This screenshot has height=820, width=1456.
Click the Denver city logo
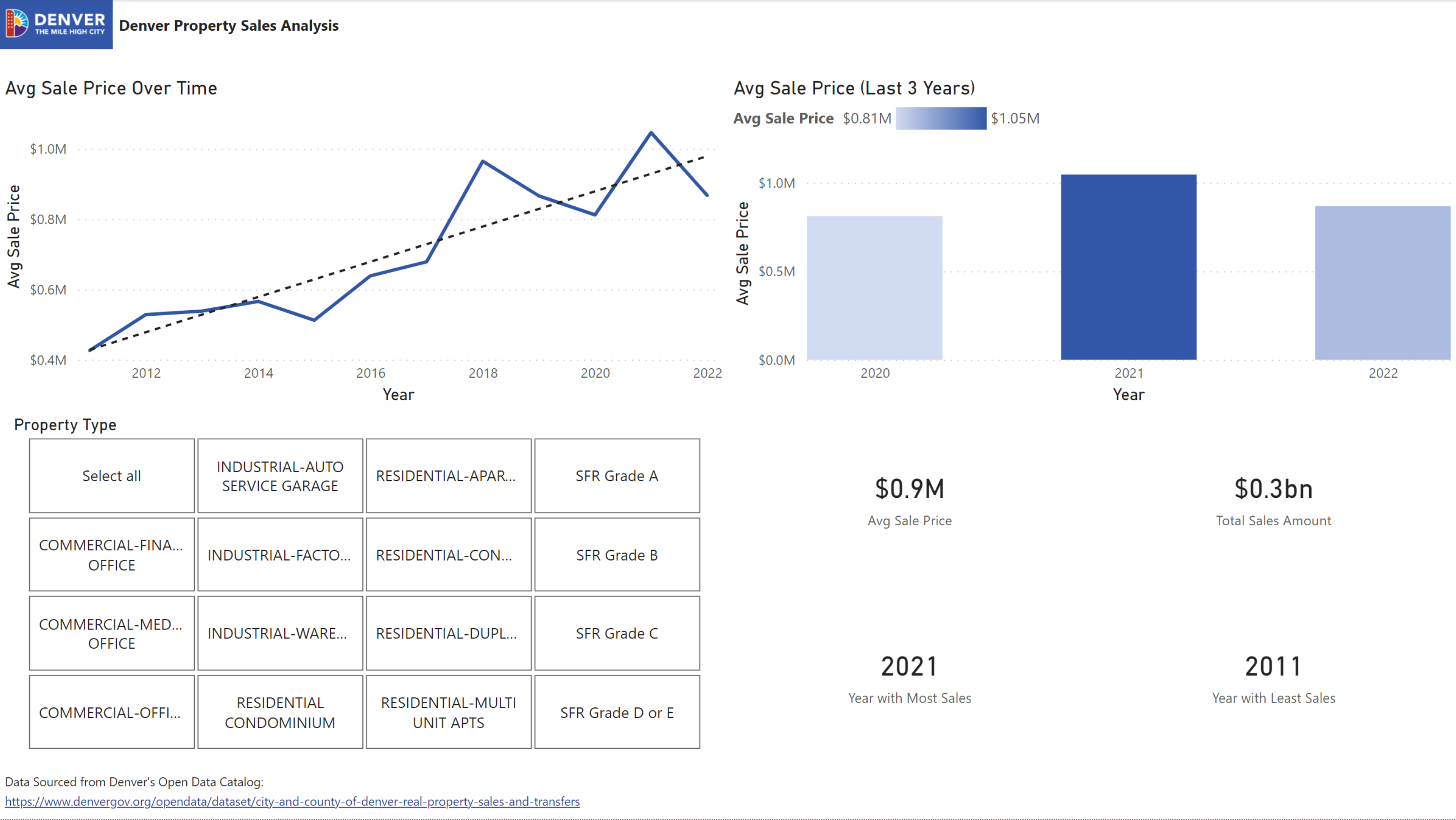click(x=56, y=24)
